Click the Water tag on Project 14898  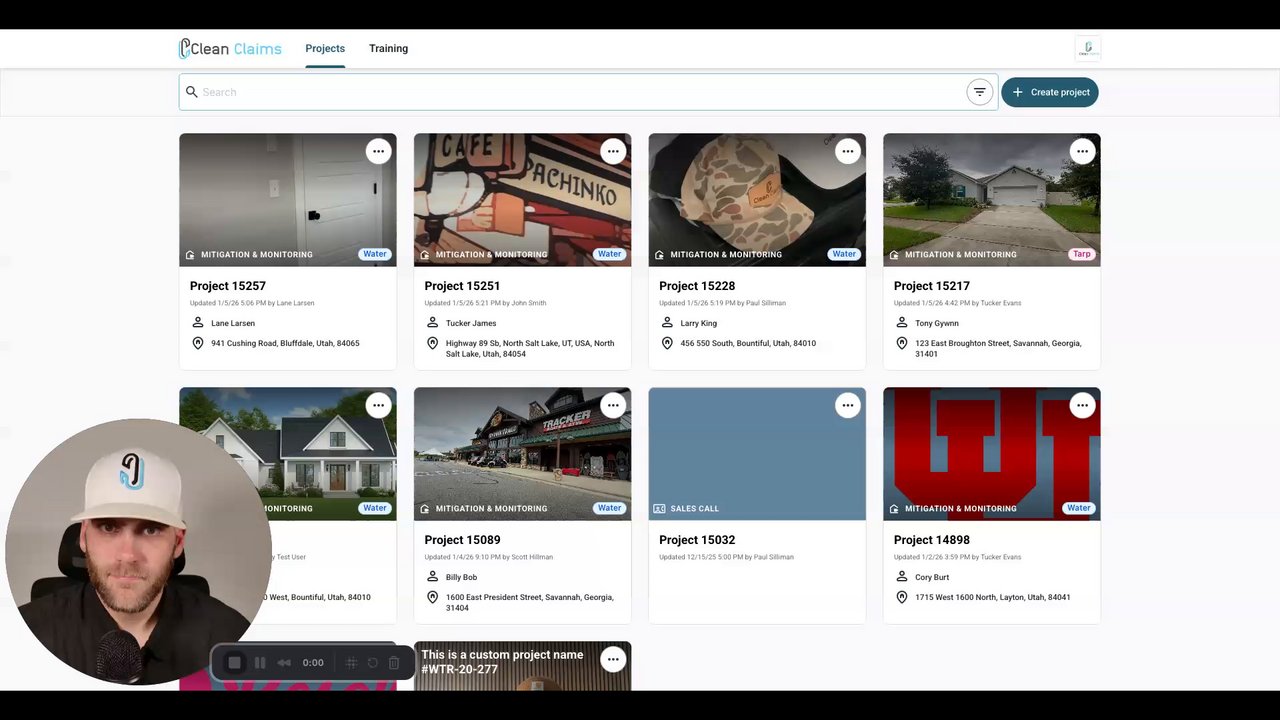click(x=1079, y=508)
